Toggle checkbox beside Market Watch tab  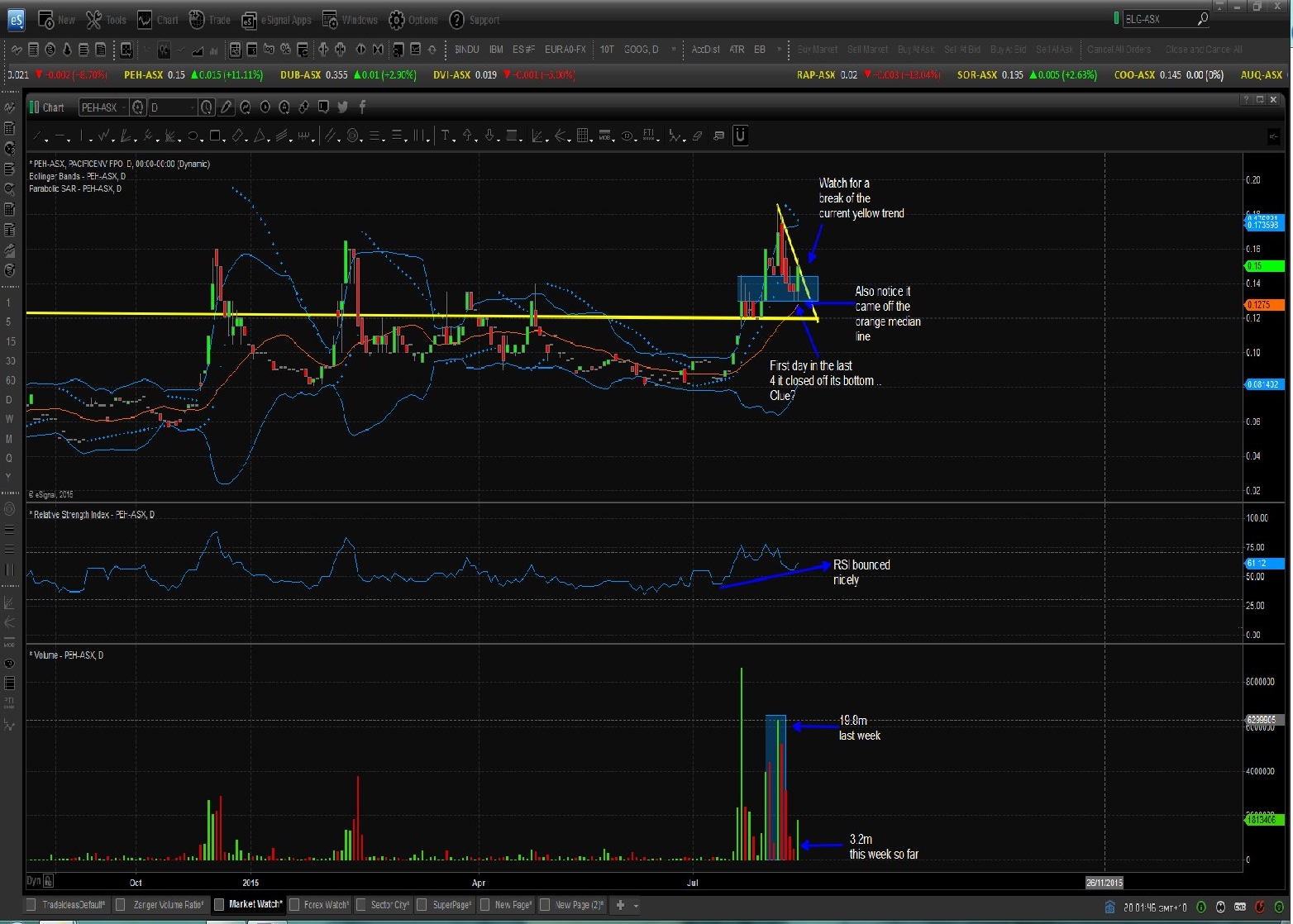pyautogui.click(x=219, y=905)
